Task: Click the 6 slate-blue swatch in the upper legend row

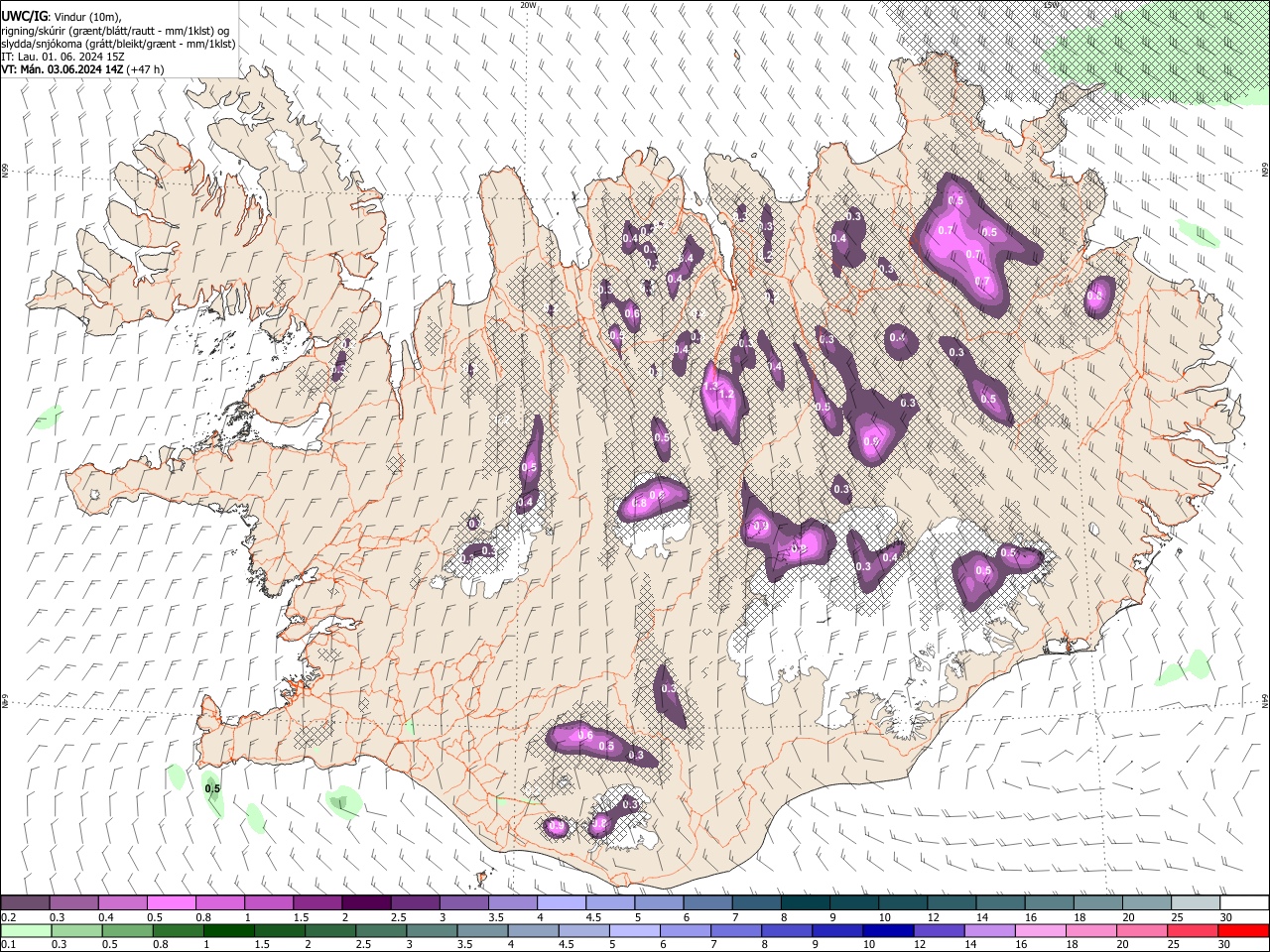Action: (x=707, y=903)
